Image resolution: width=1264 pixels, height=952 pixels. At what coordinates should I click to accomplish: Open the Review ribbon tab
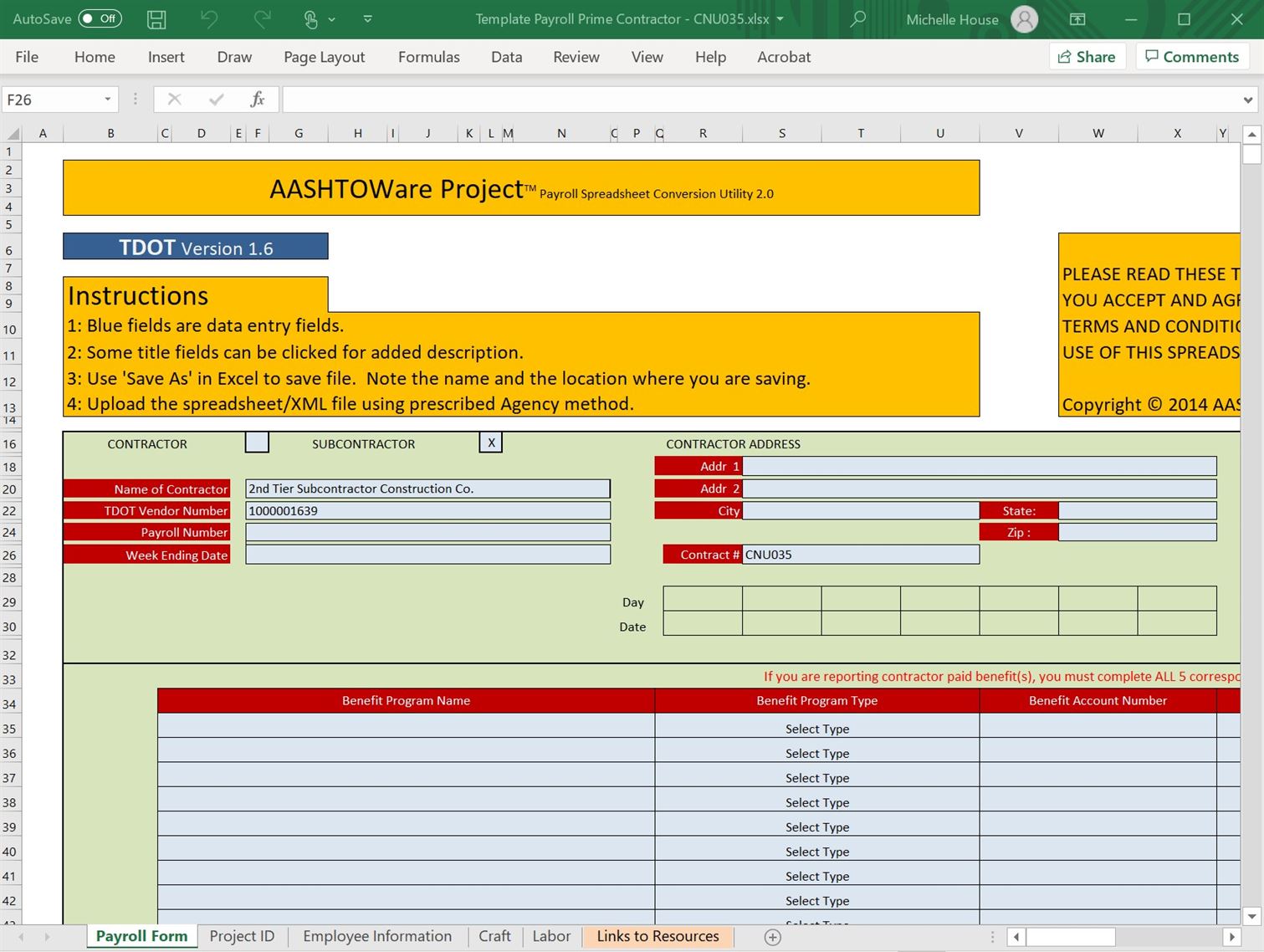[576, 57]
